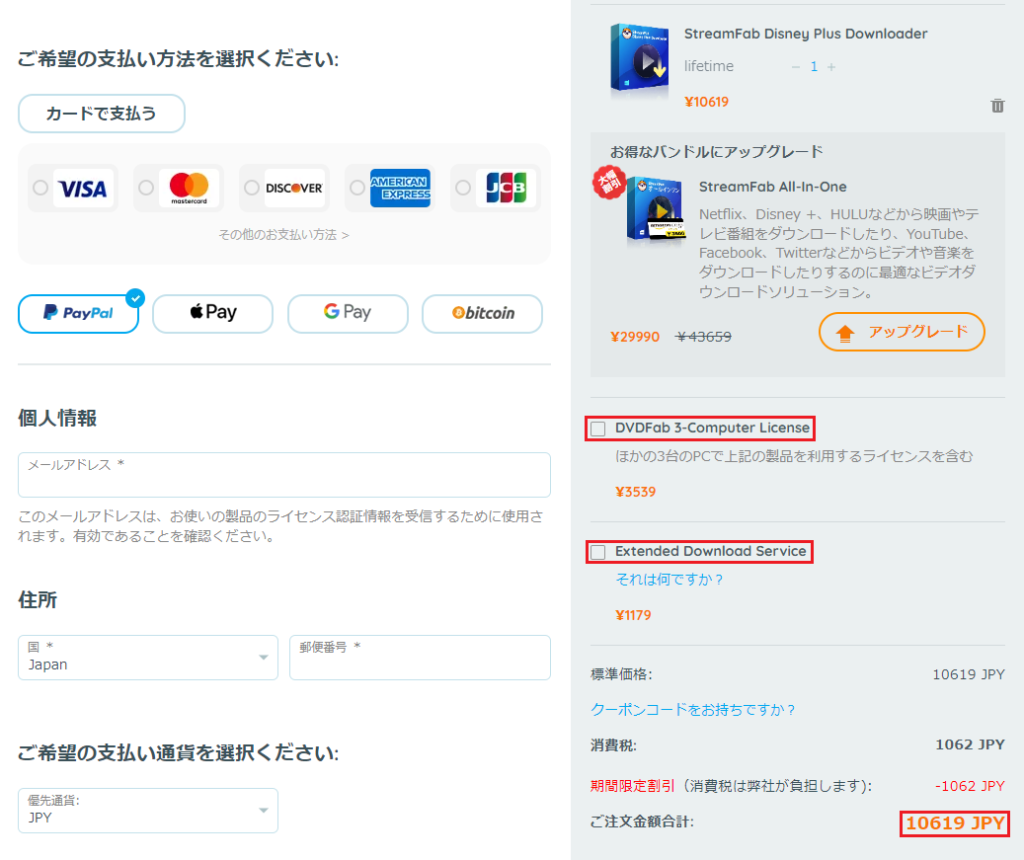Open the それは何ですか？ link
This screenshot has height=860, width=1024.
(669, 579)
